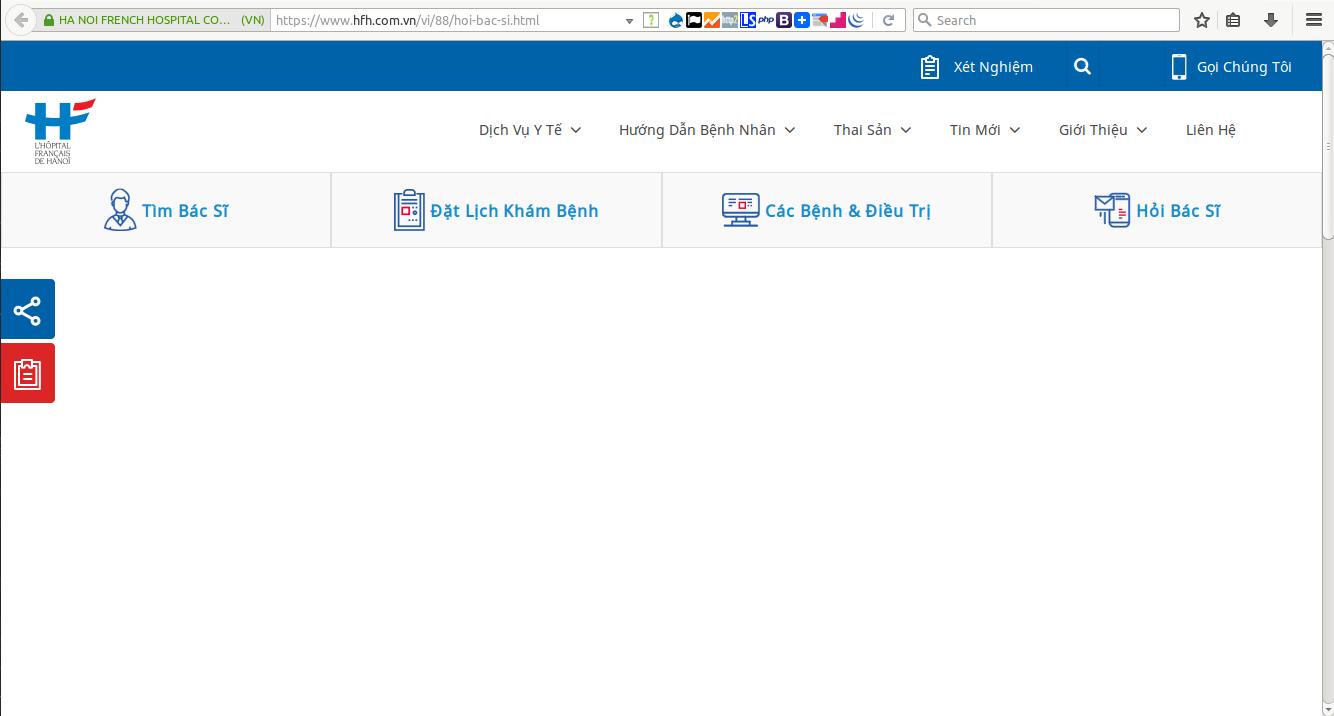Open the Liên Hệ menu item

pos(1211,130)
